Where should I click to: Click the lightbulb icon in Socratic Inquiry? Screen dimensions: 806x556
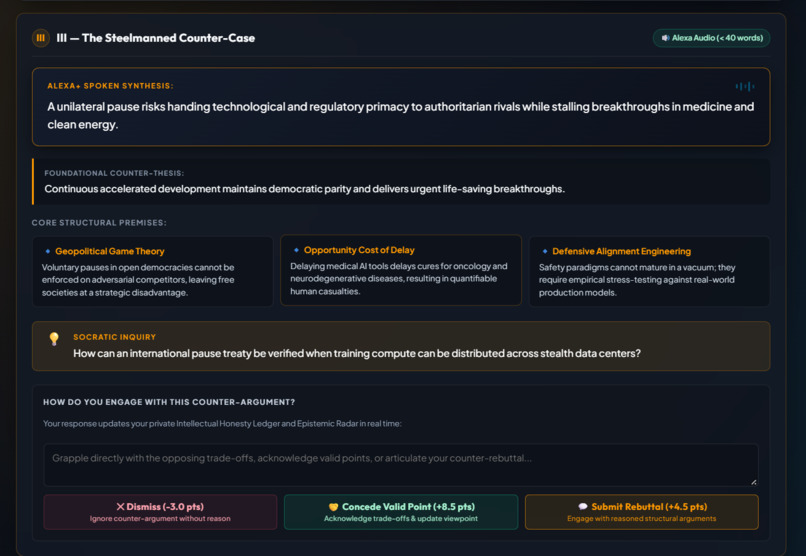[x=54, y=339]
